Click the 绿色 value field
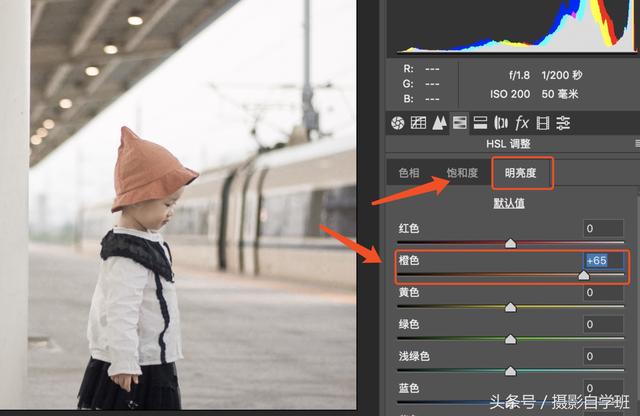The height and width of the screenshot is (416, 640). pyautogui.click(x=603, y=324)
